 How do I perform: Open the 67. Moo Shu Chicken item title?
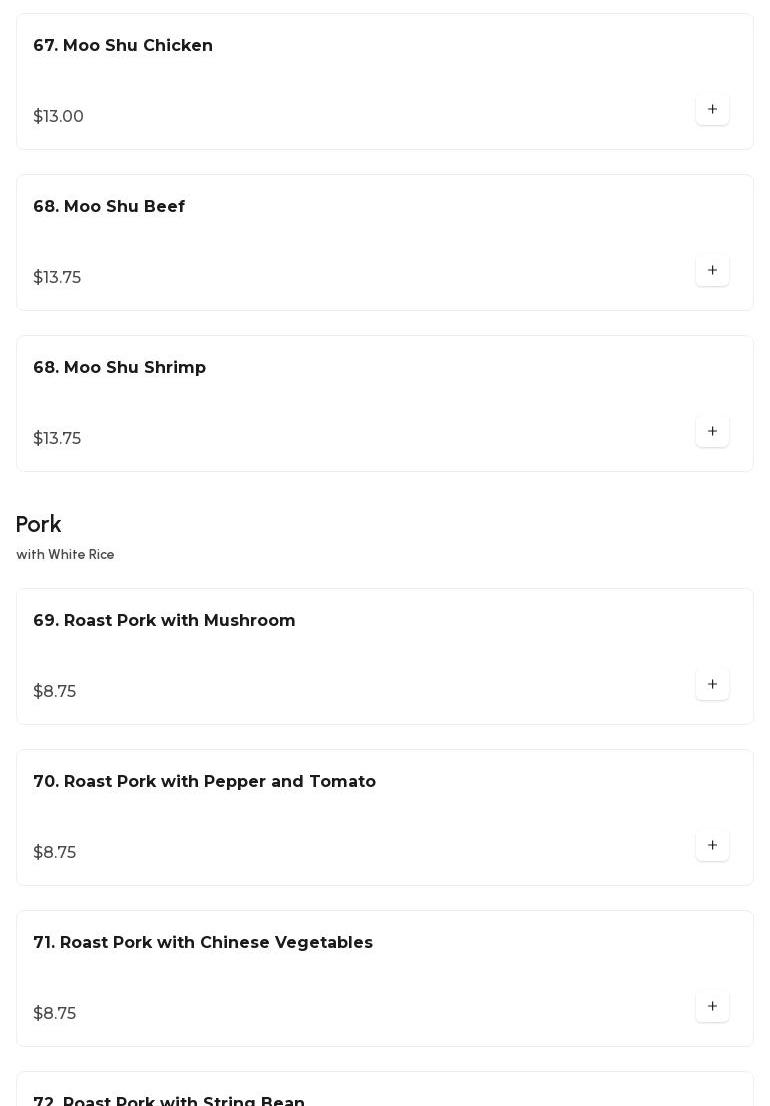coord(123,46)
